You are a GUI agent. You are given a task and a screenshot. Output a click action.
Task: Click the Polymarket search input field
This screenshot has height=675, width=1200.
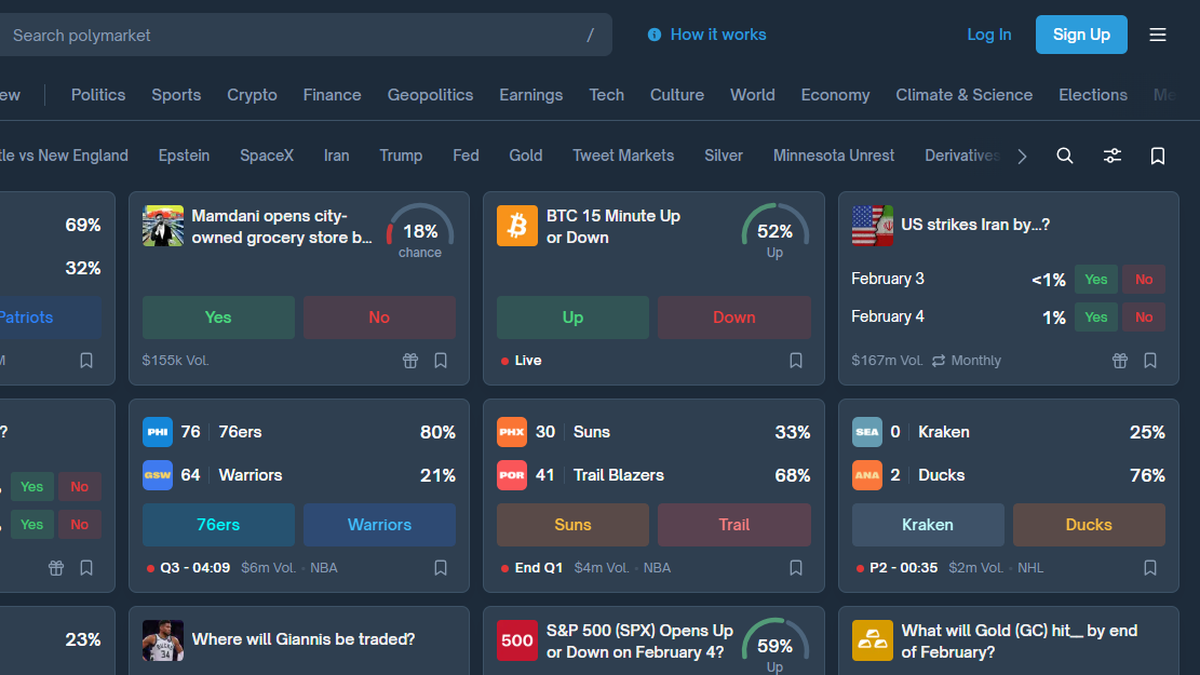(300, 35)
